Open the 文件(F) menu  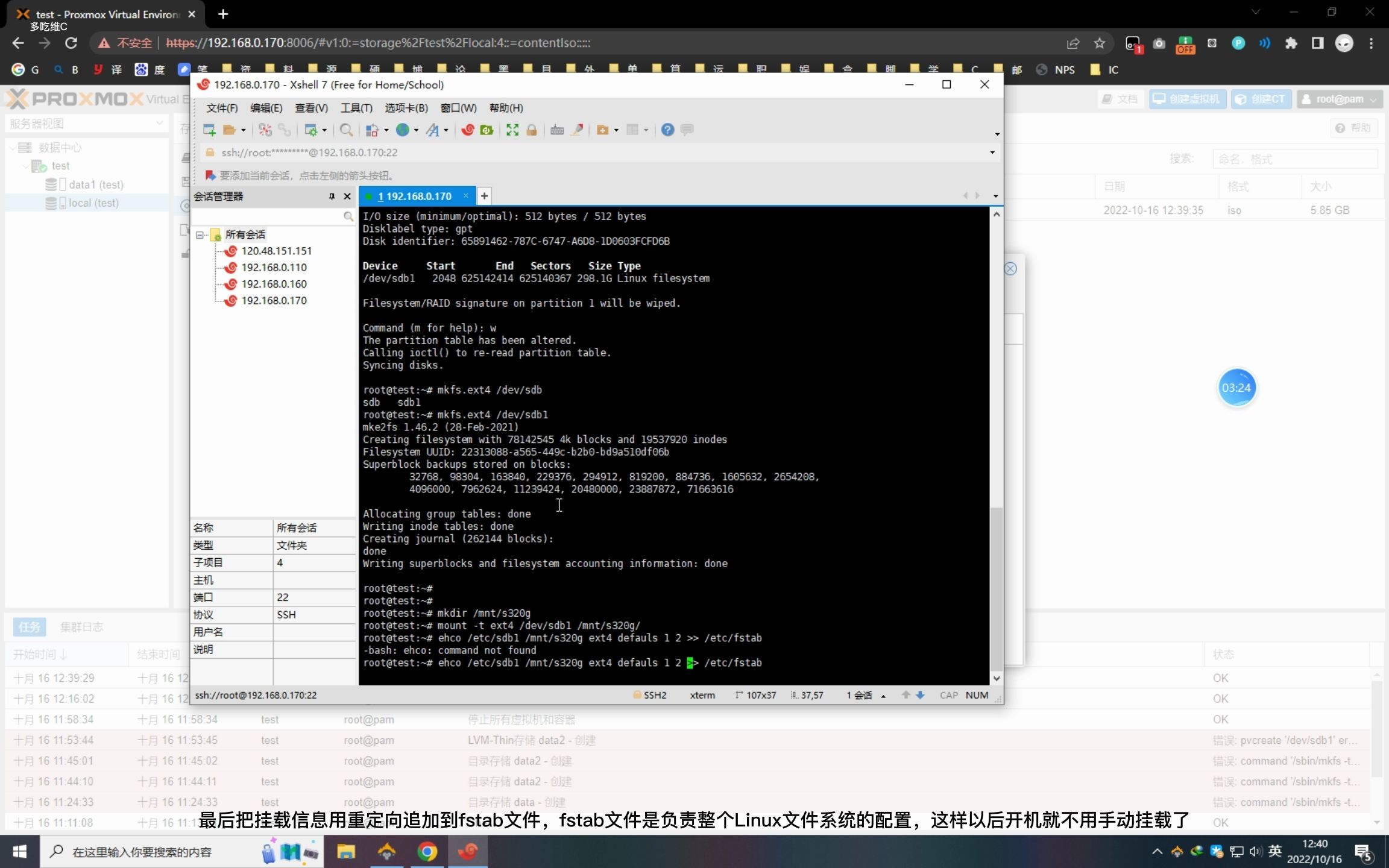pyautogui.click(x=222, y=108)
